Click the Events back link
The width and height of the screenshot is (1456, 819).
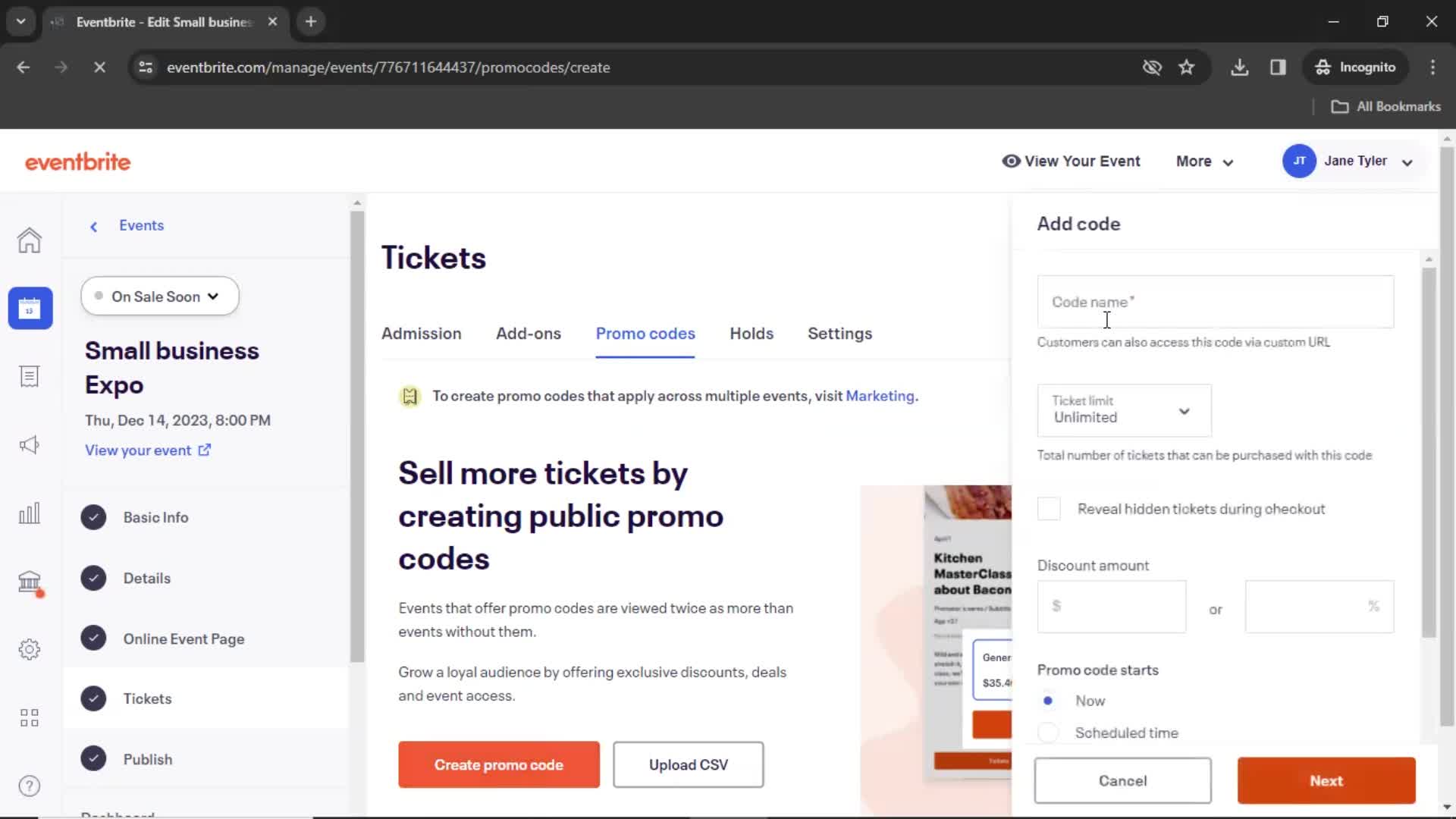(x=141, y=225)
